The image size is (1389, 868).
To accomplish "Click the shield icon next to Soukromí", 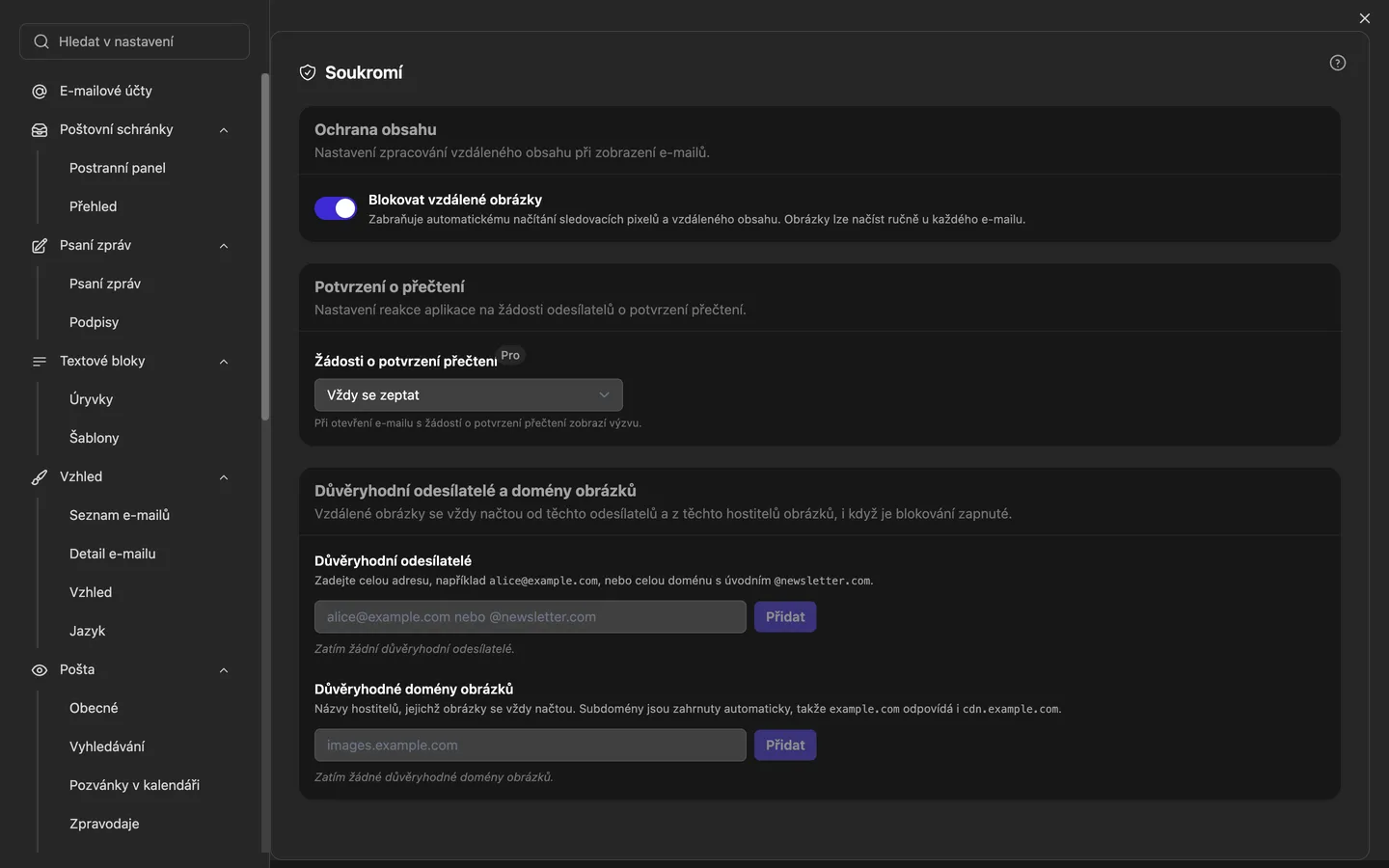I will pos(308,72).
